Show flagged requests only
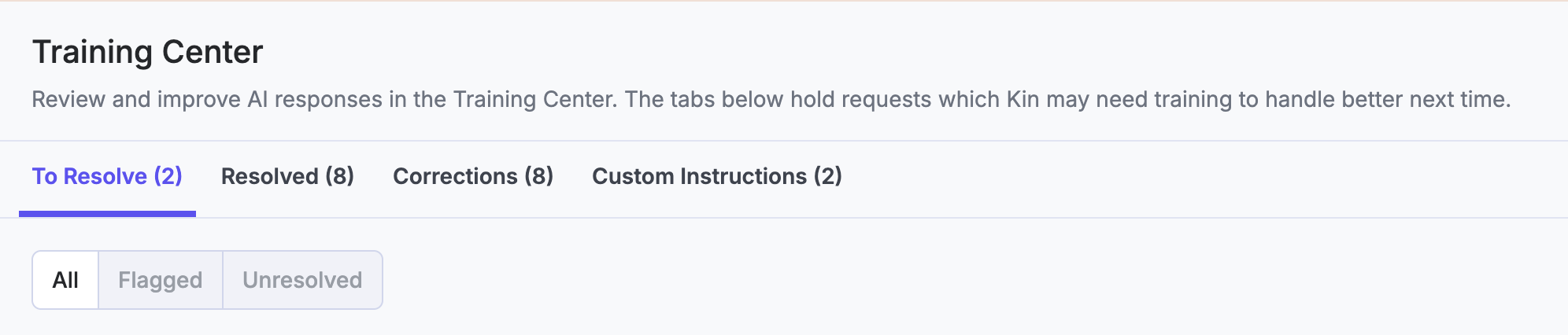 click(161, 280)
